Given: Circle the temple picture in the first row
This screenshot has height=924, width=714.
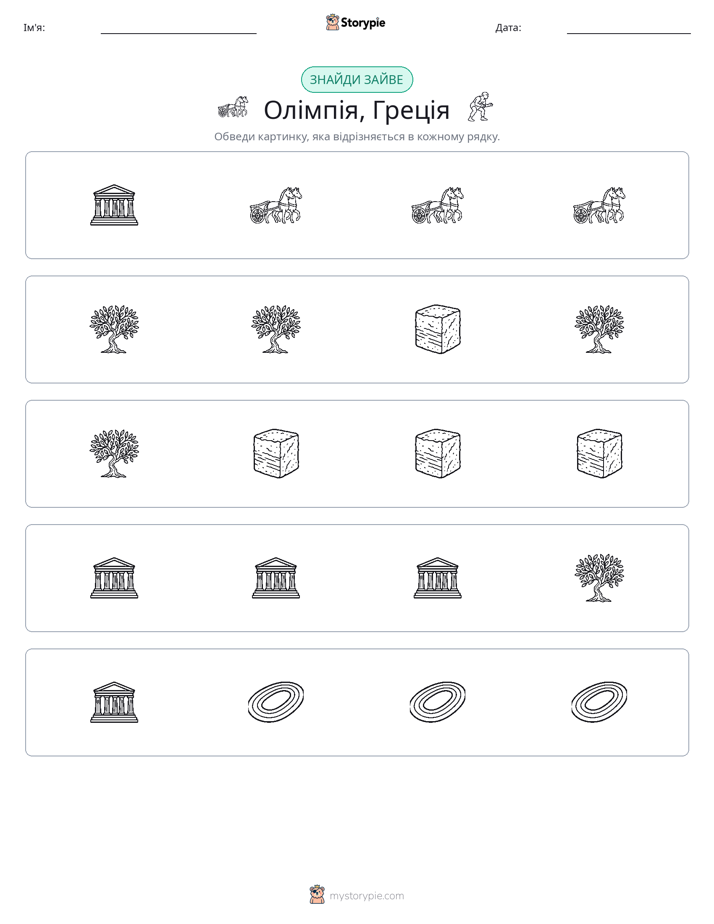Looking at the screenshot, I should click(114, 205).
